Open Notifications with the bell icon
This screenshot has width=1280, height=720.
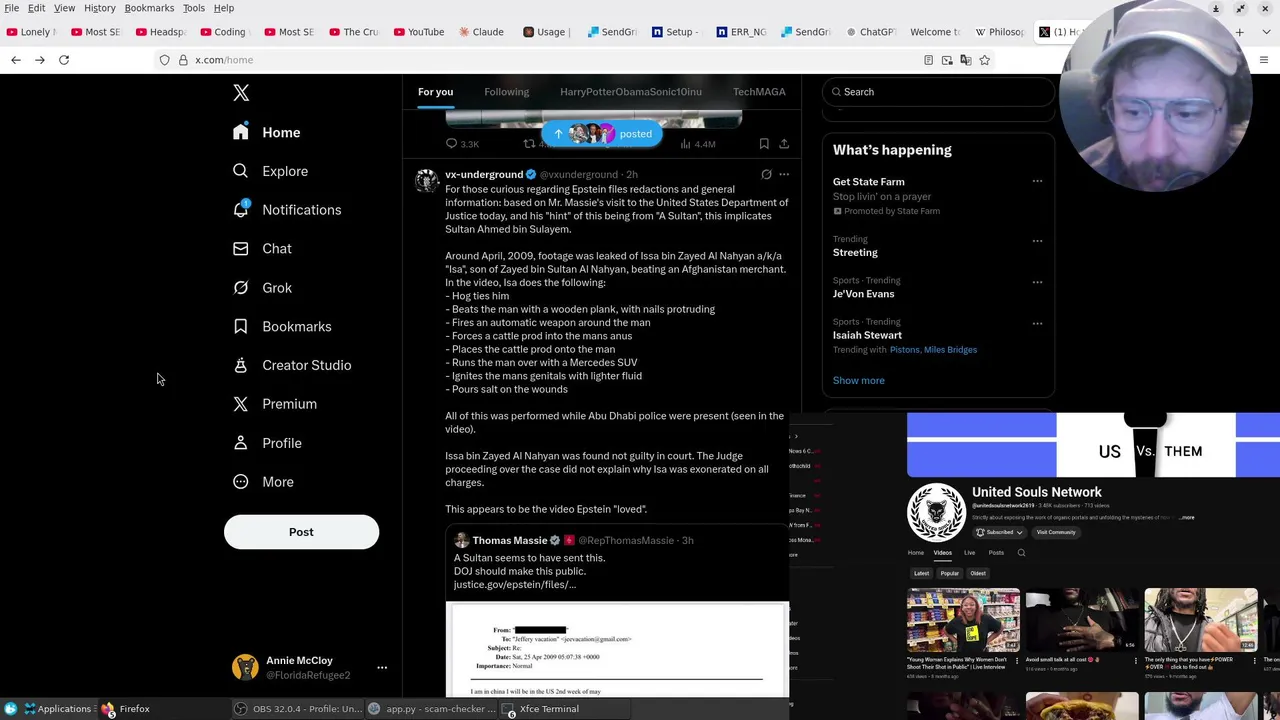click(288, 210)
